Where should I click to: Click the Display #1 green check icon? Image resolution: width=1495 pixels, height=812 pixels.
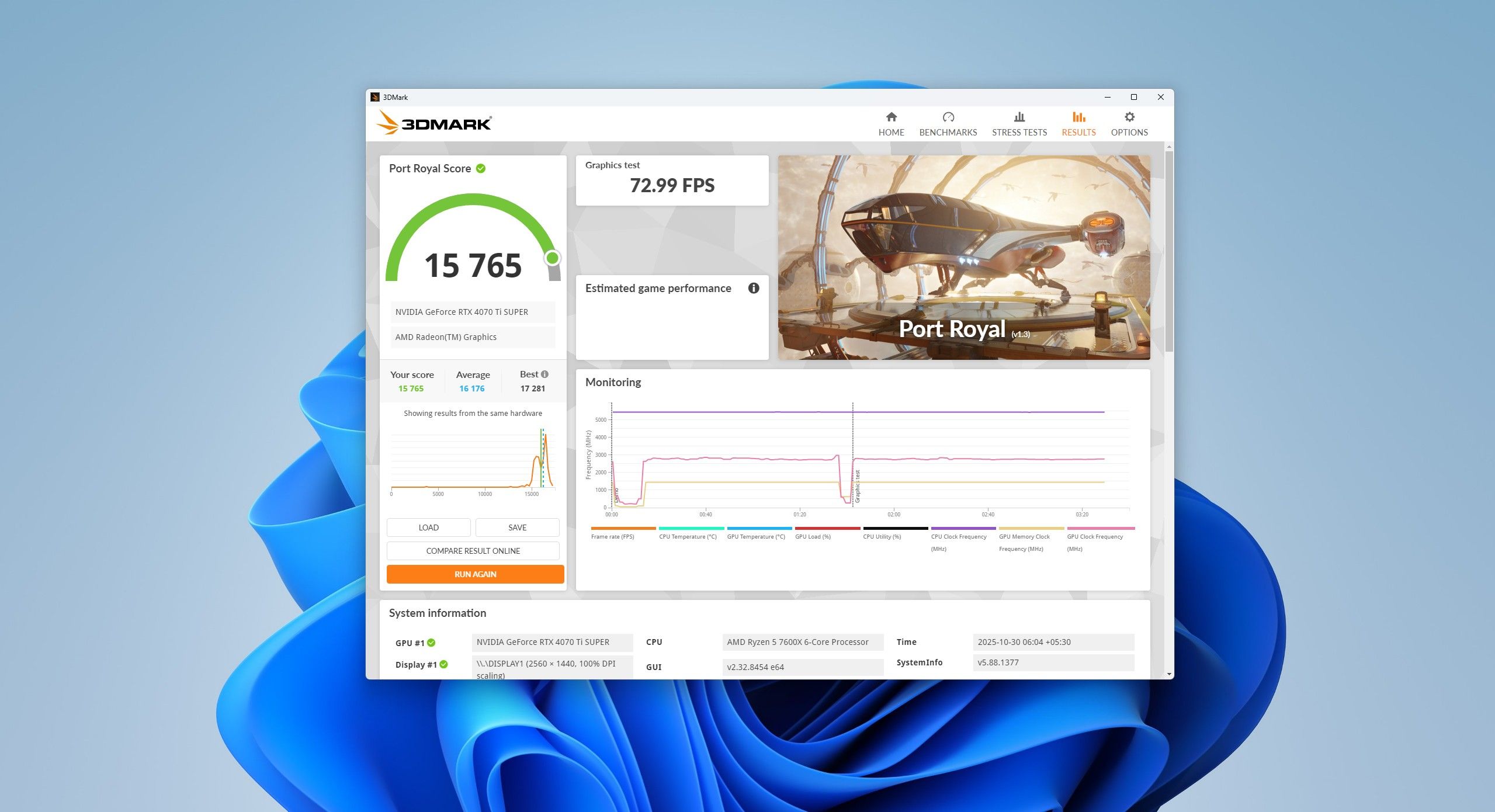443,664
